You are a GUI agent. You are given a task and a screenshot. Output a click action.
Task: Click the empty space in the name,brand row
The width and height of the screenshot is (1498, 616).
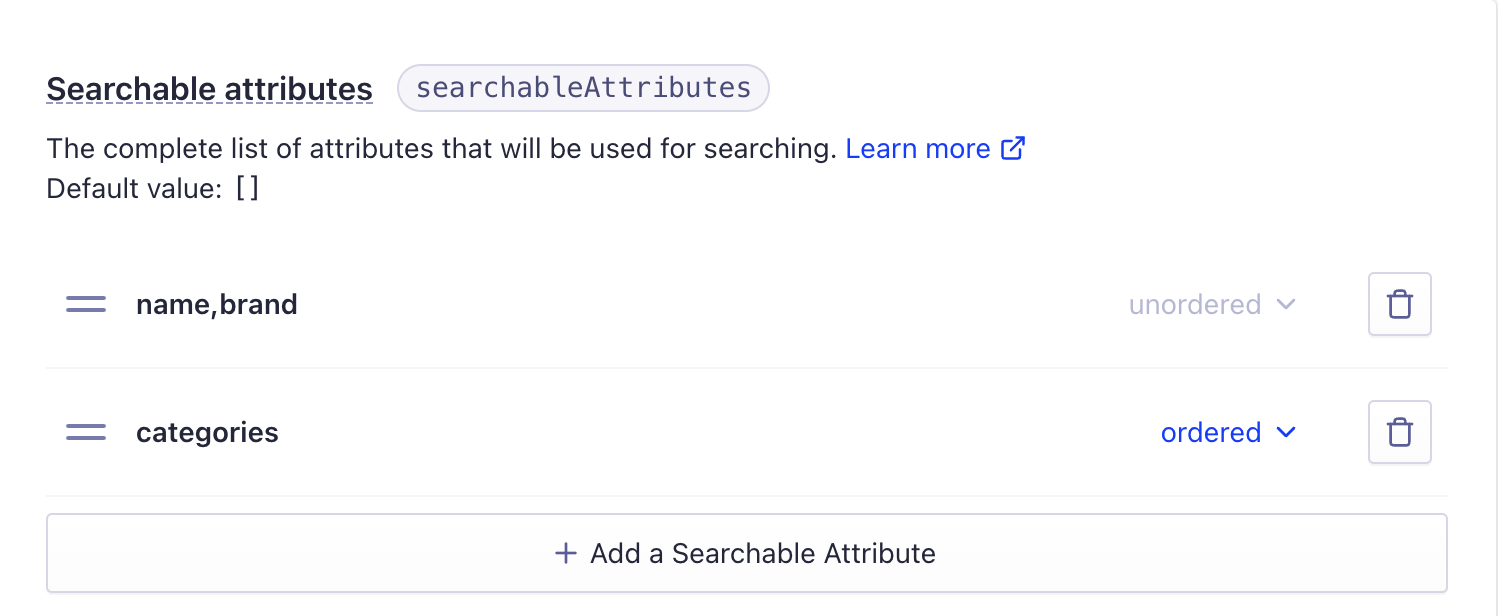[x=710, y=304]
